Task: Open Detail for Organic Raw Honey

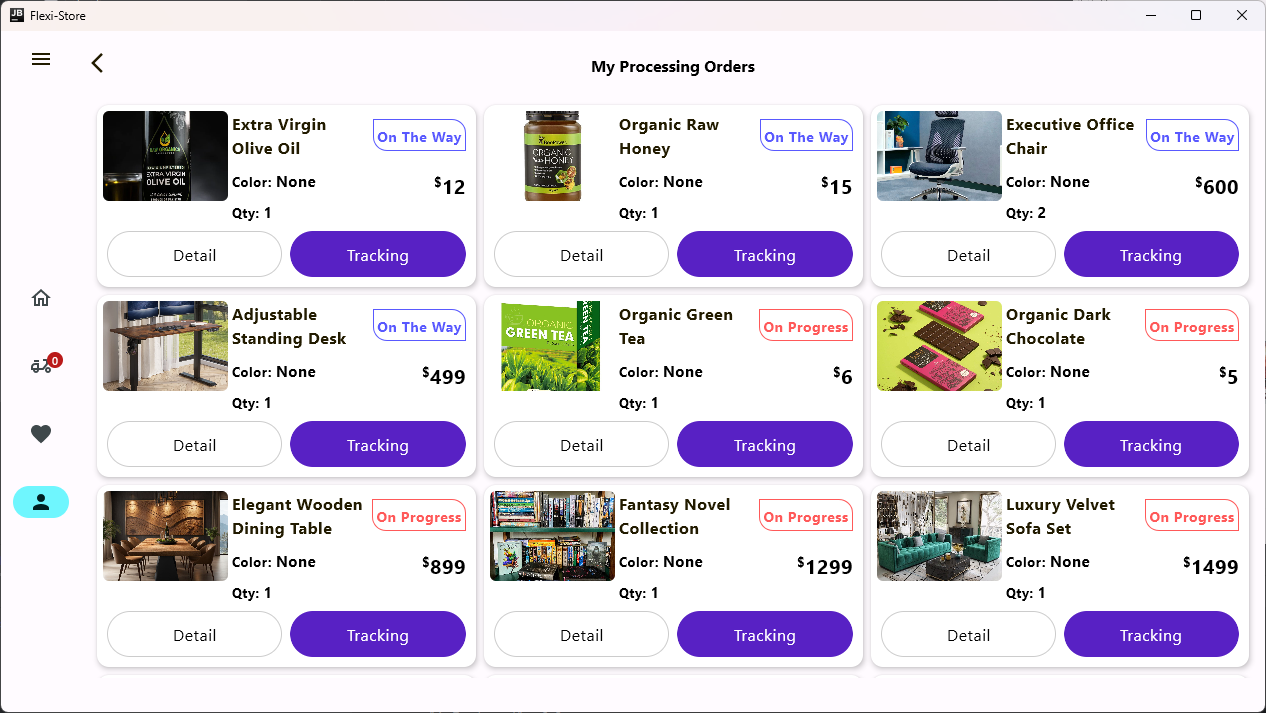Action: pos(581,255)
